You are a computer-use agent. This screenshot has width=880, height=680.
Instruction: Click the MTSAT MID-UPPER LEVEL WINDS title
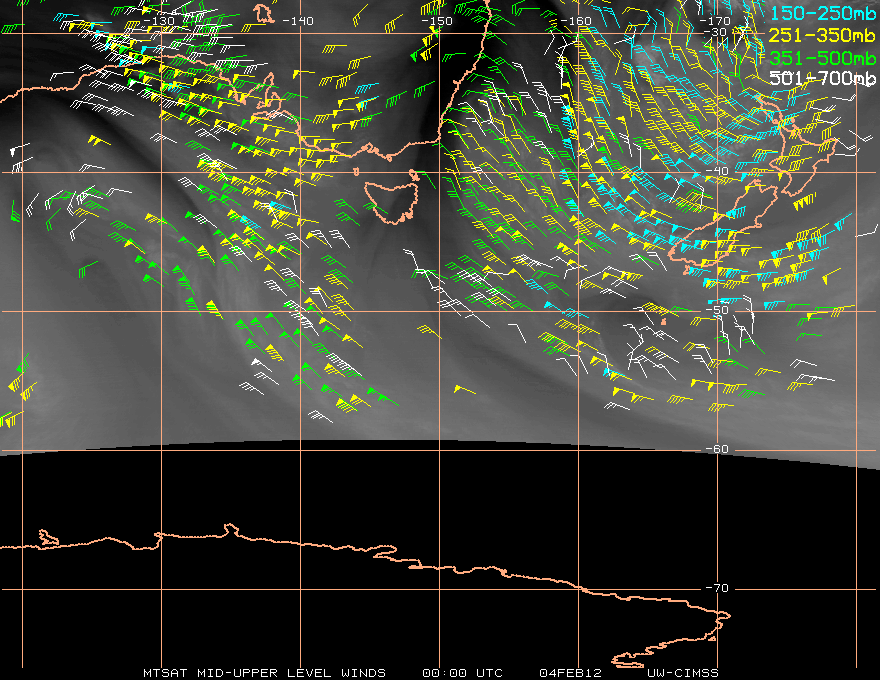[264, 673]
